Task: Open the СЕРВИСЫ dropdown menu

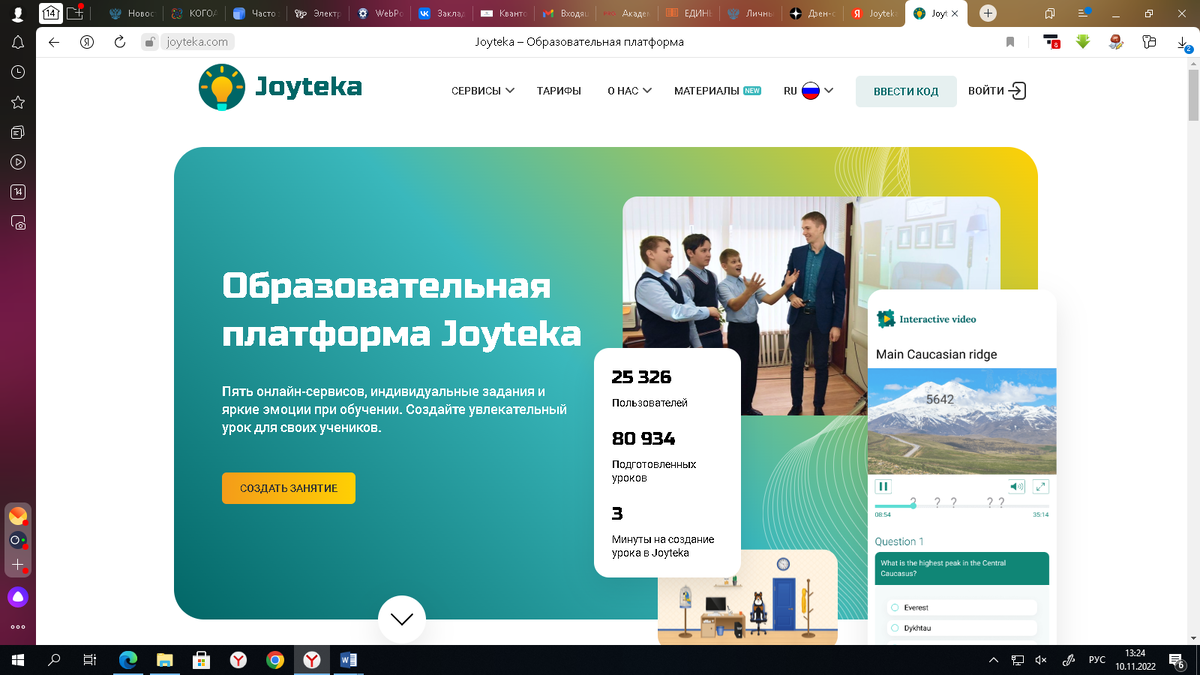Action: (482, 91)
